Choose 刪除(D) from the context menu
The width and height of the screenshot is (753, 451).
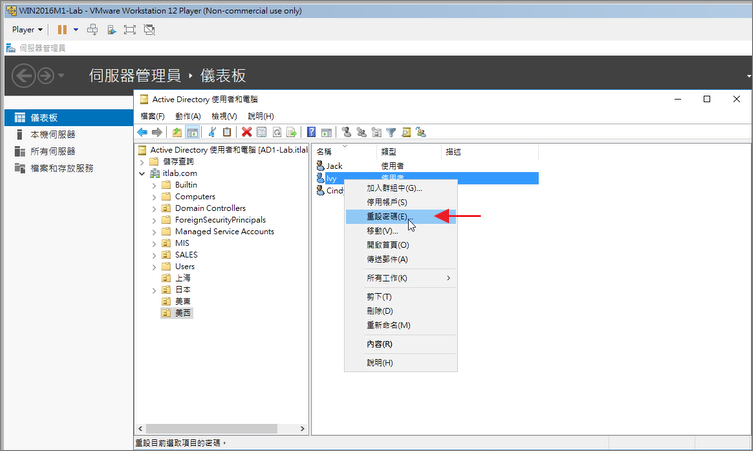coord(401,311)
